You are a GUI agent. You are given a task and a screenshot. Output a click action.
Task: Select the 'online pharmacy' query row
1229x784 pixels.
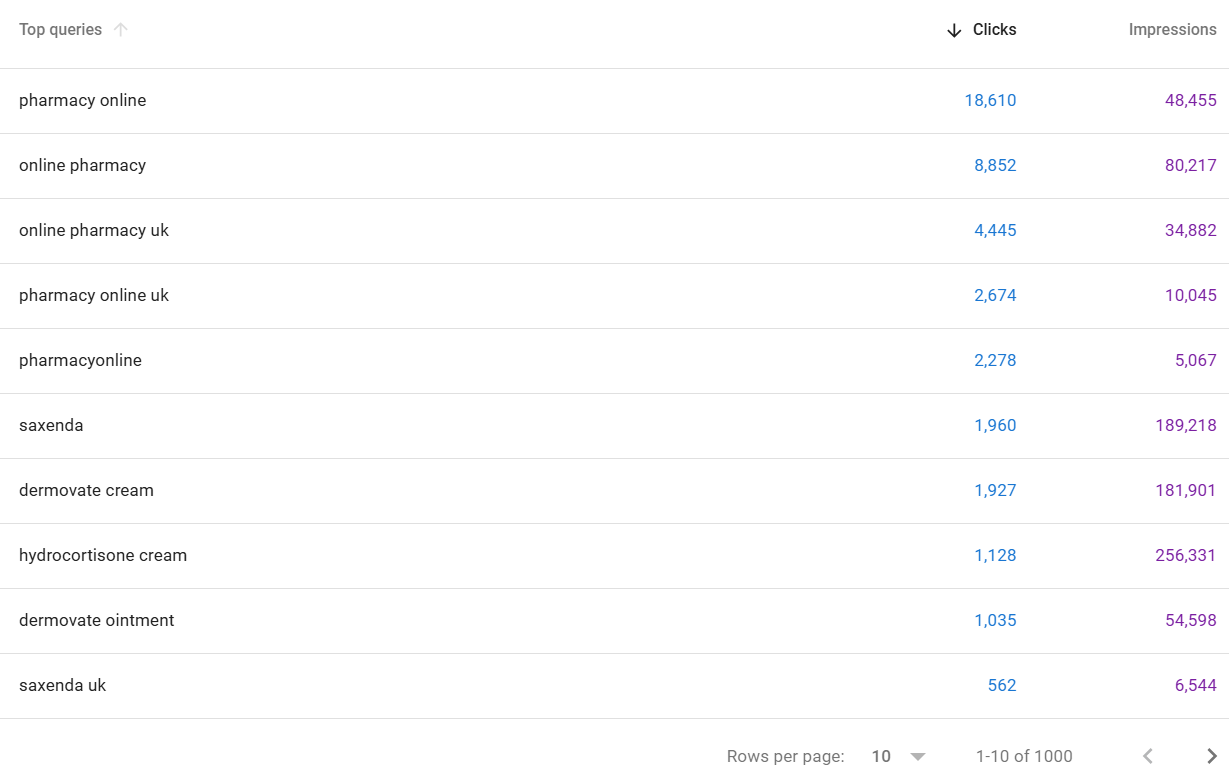pos(82,165)
